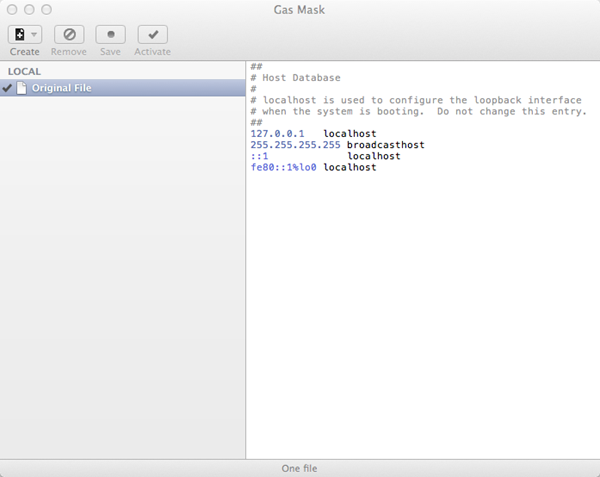Click the fe80::1%lo0 address

[x=284, y=167]
